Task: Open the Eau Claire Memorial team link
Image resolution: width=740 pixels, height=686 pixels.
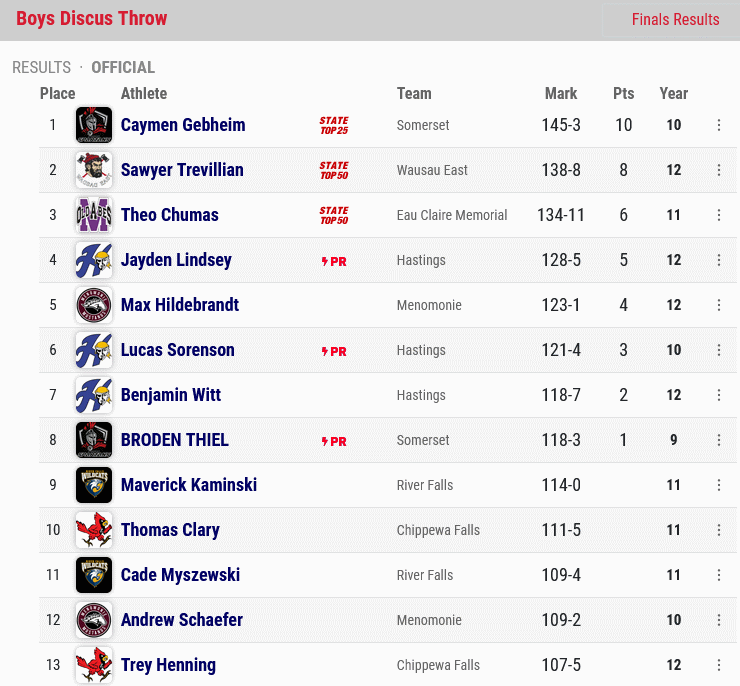Action: tap(452, 215)
